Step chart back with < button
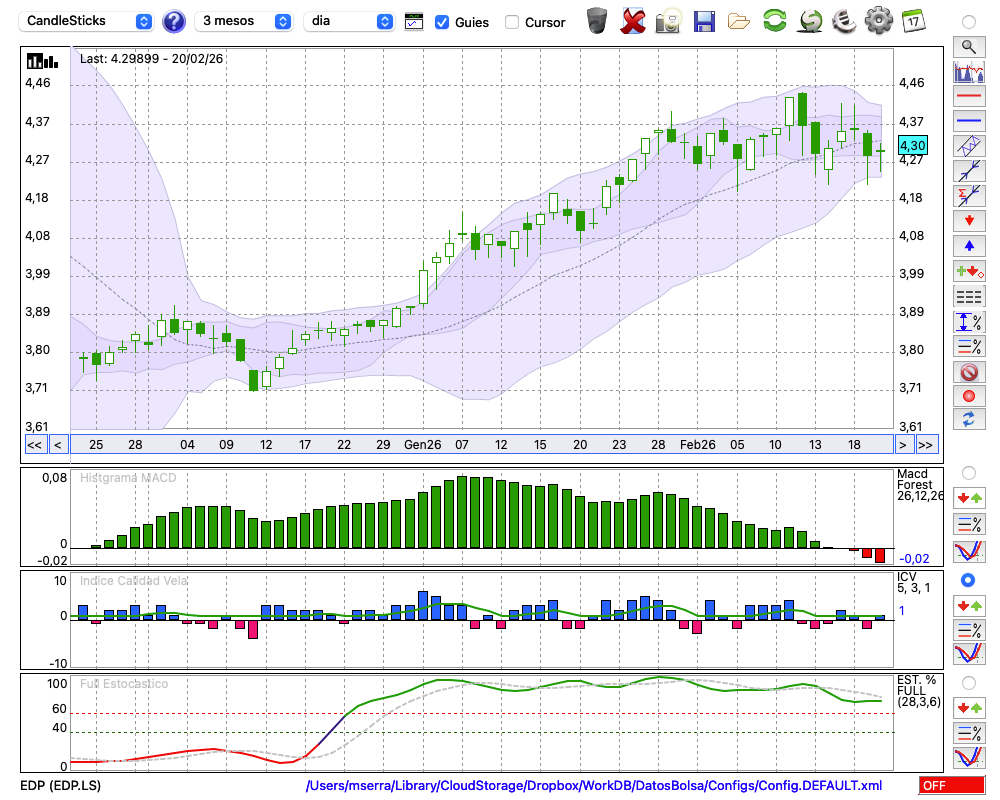1000x800 pixels. point(58,445)
